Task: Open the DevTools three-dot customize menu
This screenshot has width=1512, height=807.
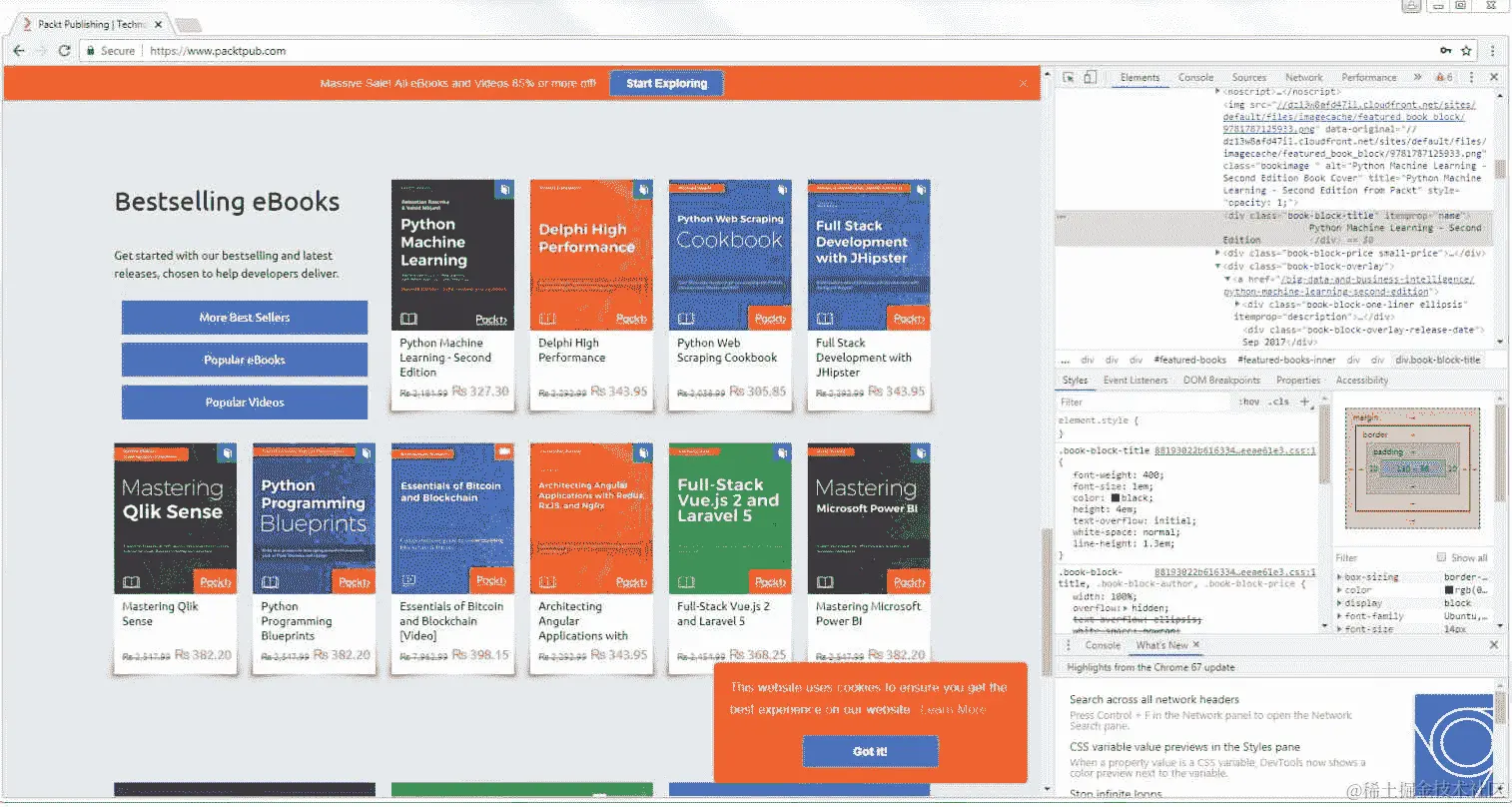Action: (x=1474, y=77)
